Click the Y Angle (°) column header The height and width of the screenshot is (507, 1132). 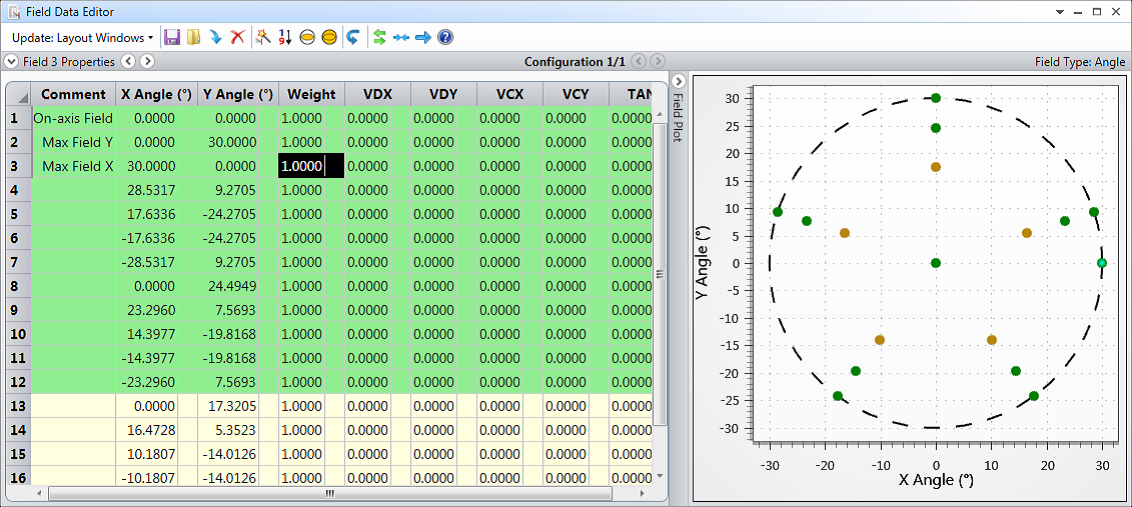tap(238, 94)
